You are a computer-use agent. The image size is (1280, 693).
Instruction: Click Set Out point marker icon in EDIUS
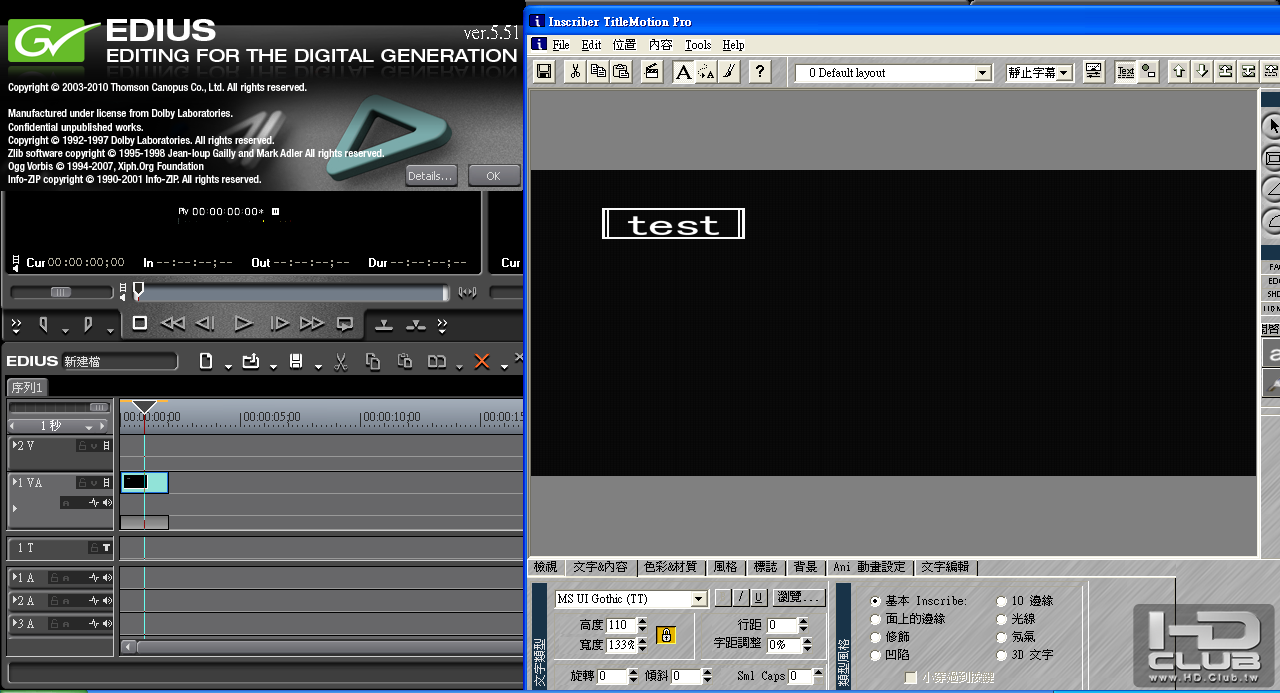pos(88,324)
